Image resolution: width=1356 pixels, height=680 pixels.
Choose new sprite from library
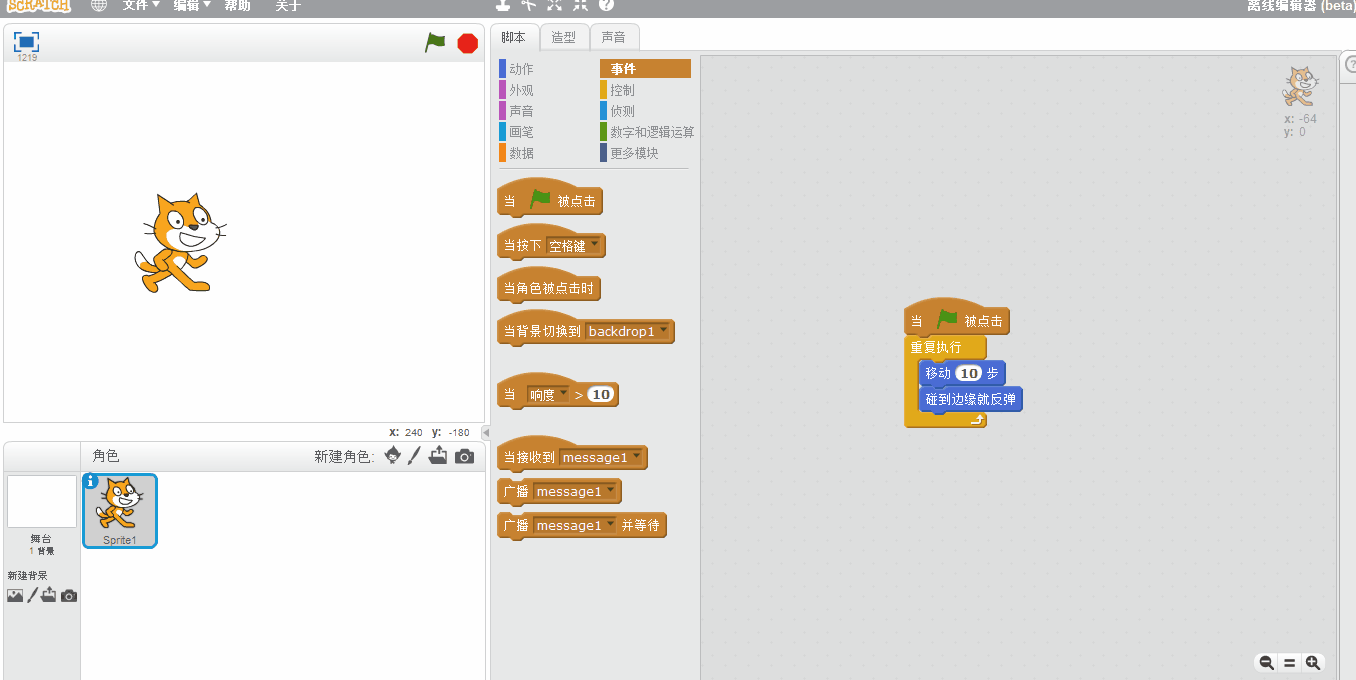click(393, 455)
